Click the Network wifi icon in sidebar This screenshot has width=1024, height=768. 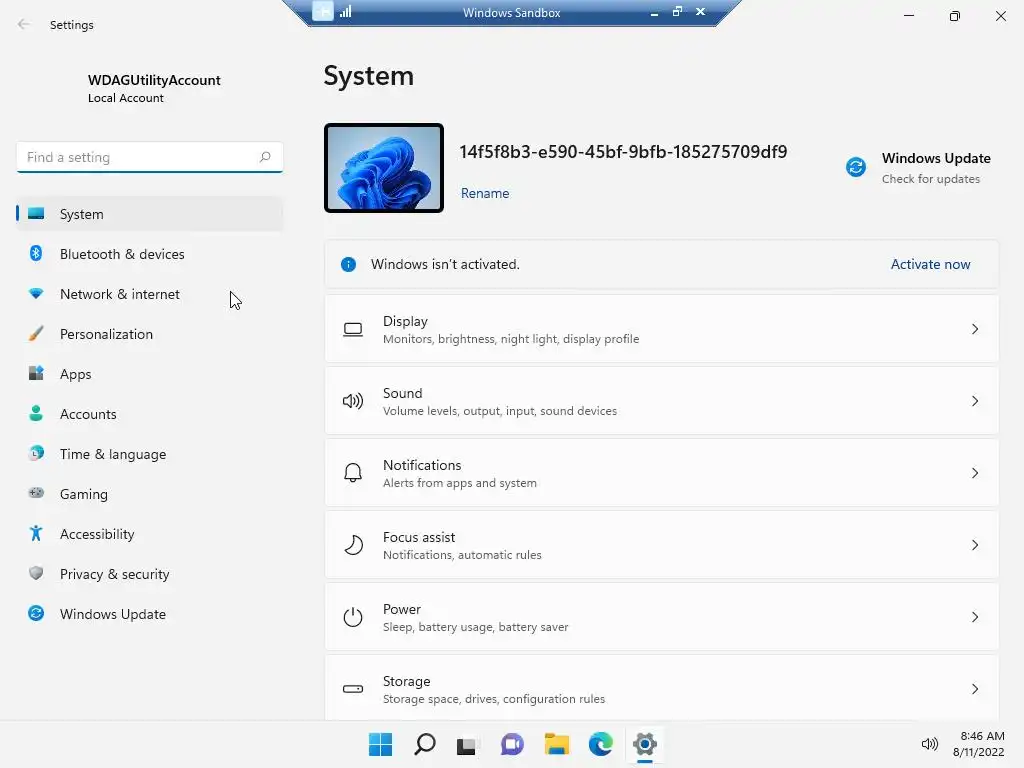tap(36, 294)
